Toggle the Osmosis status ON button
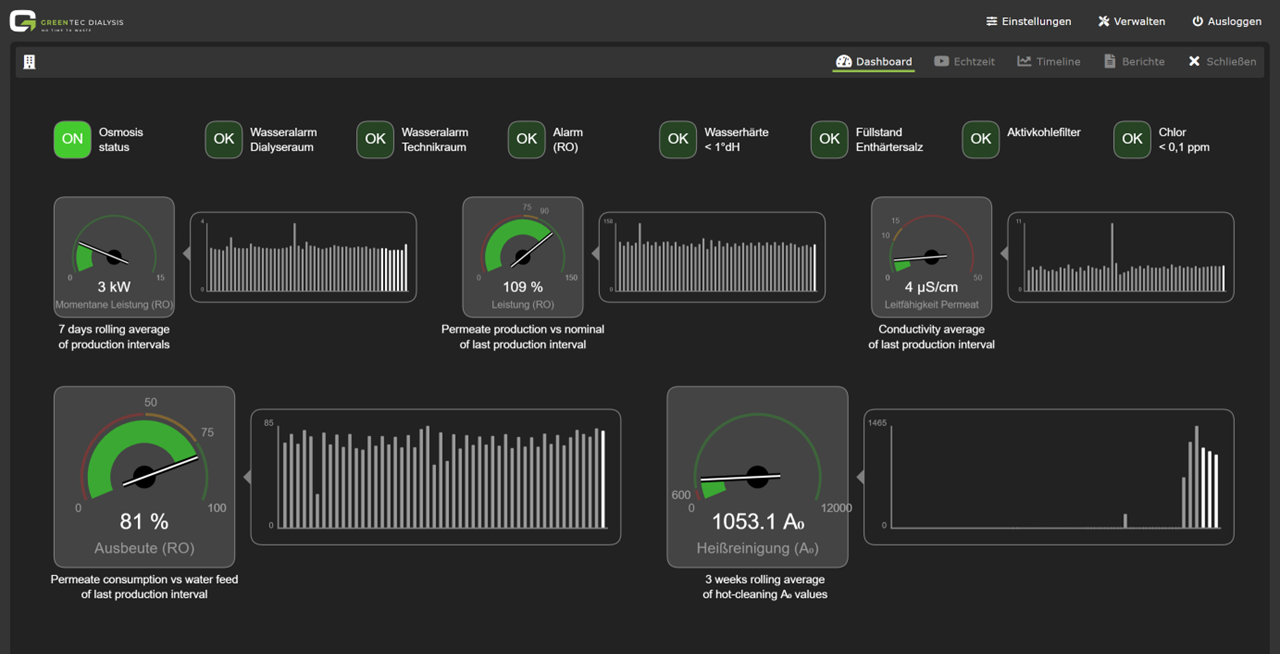This screenshot has width=1280, height=654. click(x=72, y=140)
